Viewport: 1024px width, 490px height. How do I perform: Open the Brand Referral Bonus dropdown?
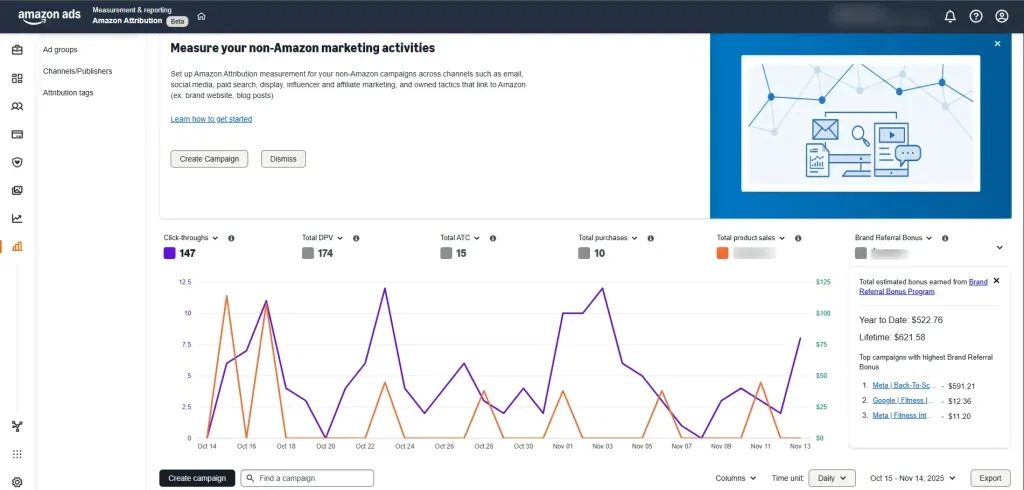click(893, 238)
